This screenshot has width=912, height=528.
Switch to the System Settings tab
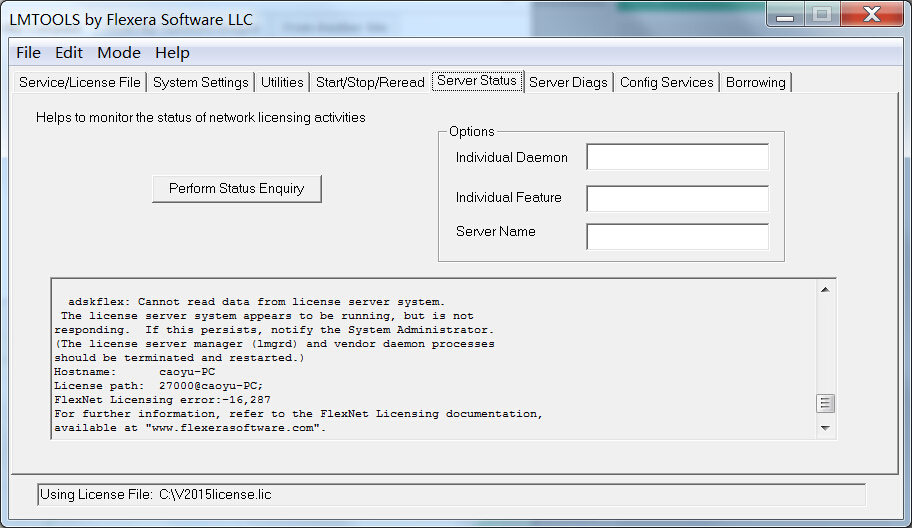201,83
